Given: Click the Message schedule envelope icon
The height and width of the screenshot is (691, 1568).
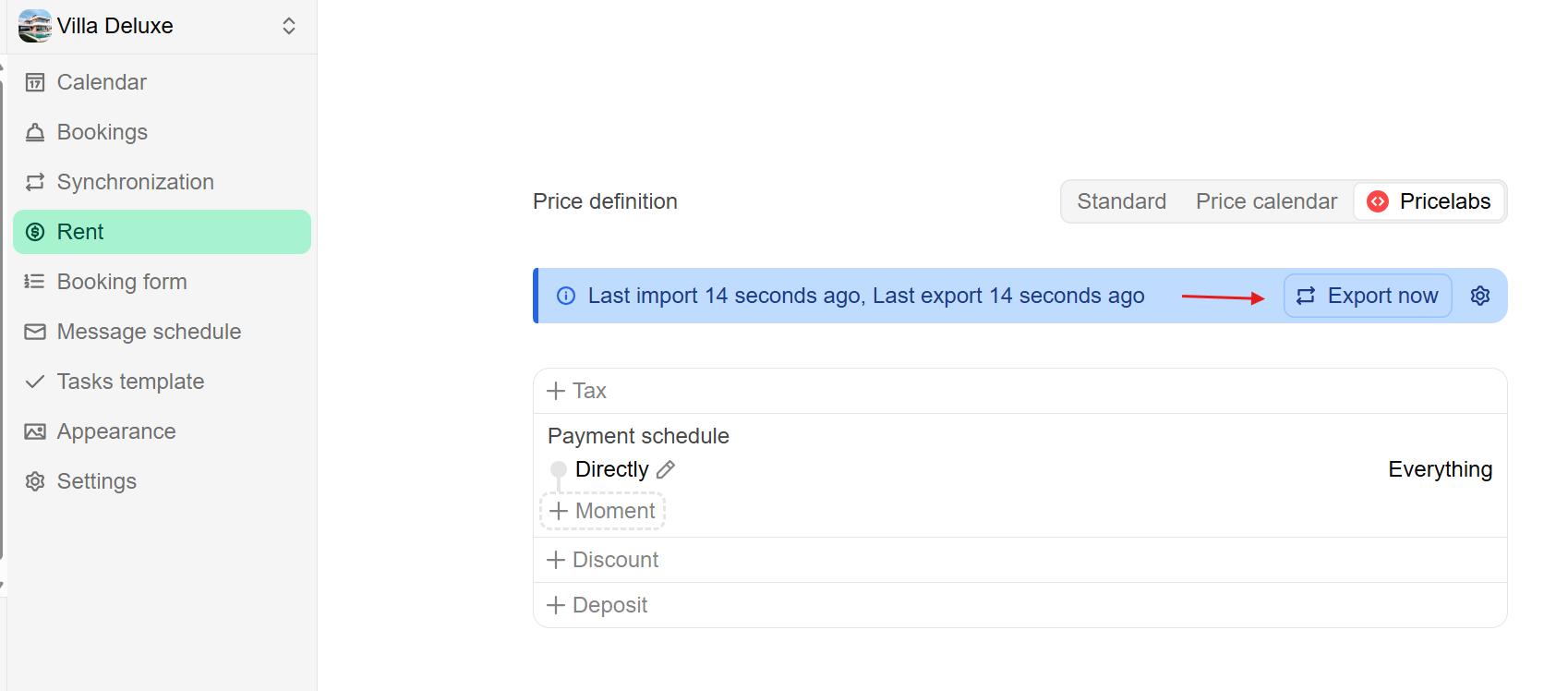Looking at the screenshot, I should click(35, 332).
